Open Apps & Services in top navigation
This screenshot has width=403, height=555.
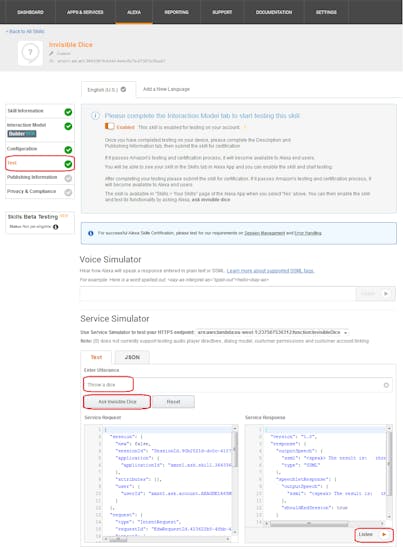pyautogui.click(x=85, y=12)
